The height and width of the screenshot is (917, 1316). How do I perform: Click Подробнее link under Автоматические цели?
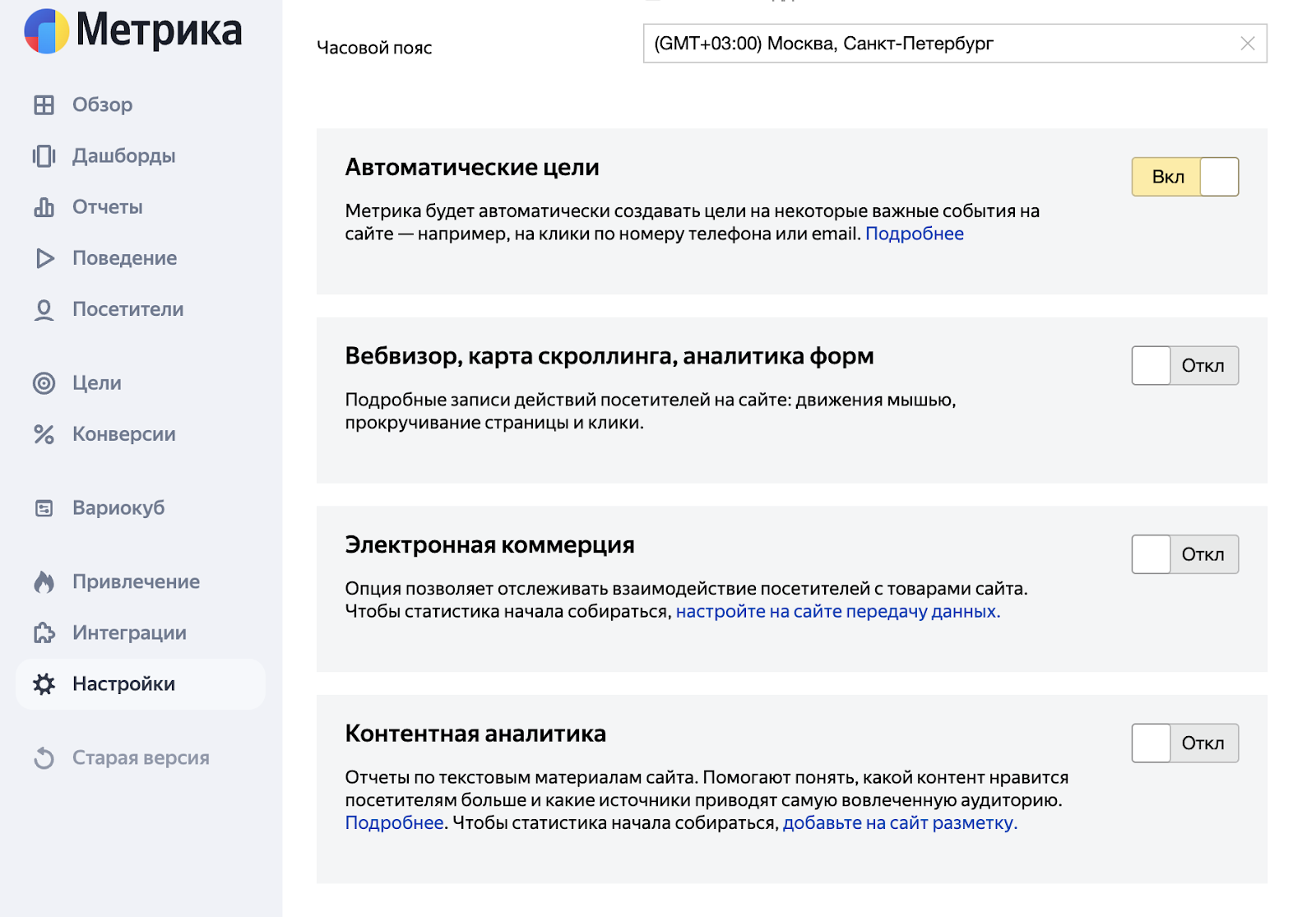(x=915, y=234)
